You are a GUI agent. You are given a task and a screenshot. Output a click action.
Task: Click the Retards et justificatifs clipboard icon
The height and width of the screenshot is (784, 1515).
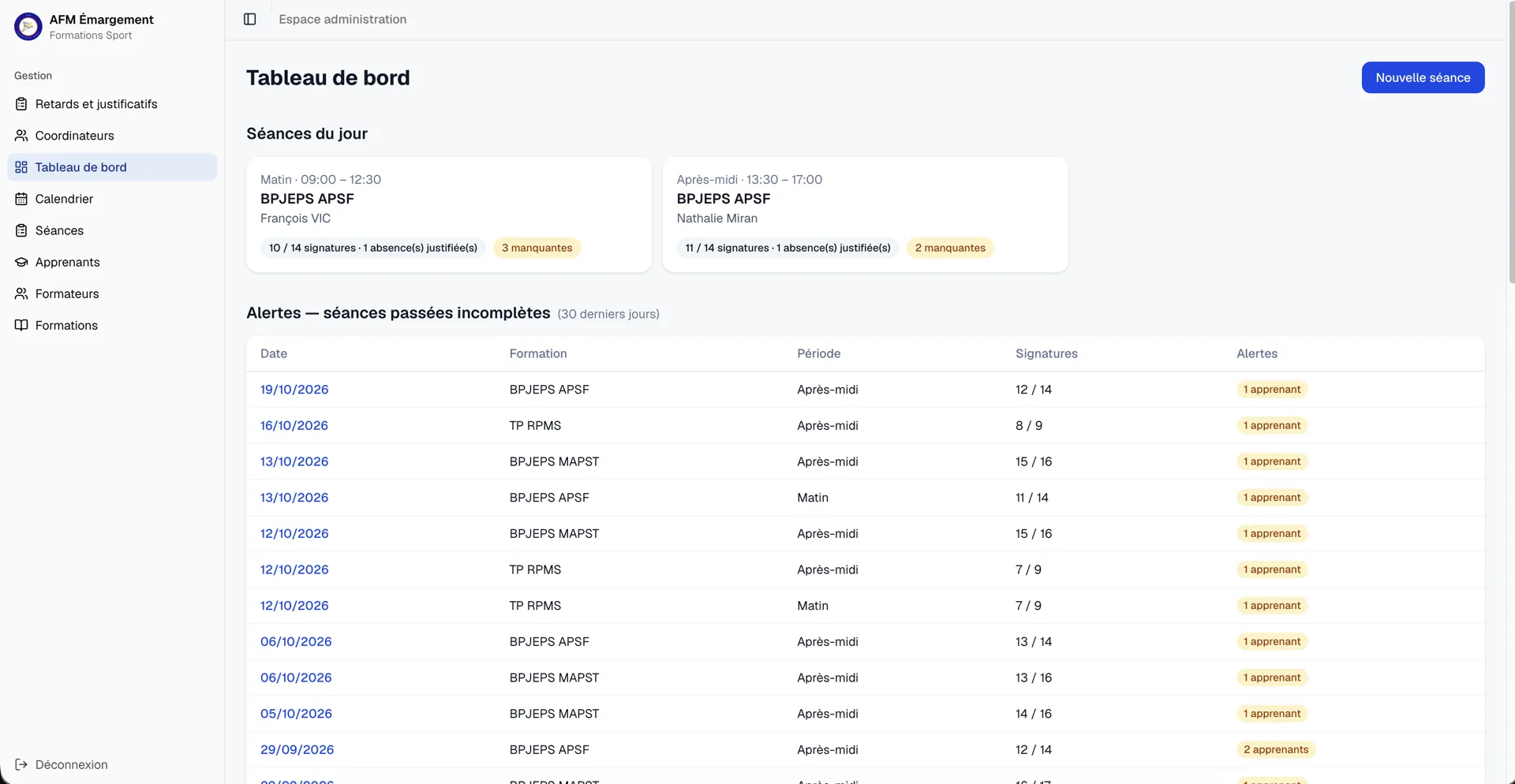click(21, 104)
